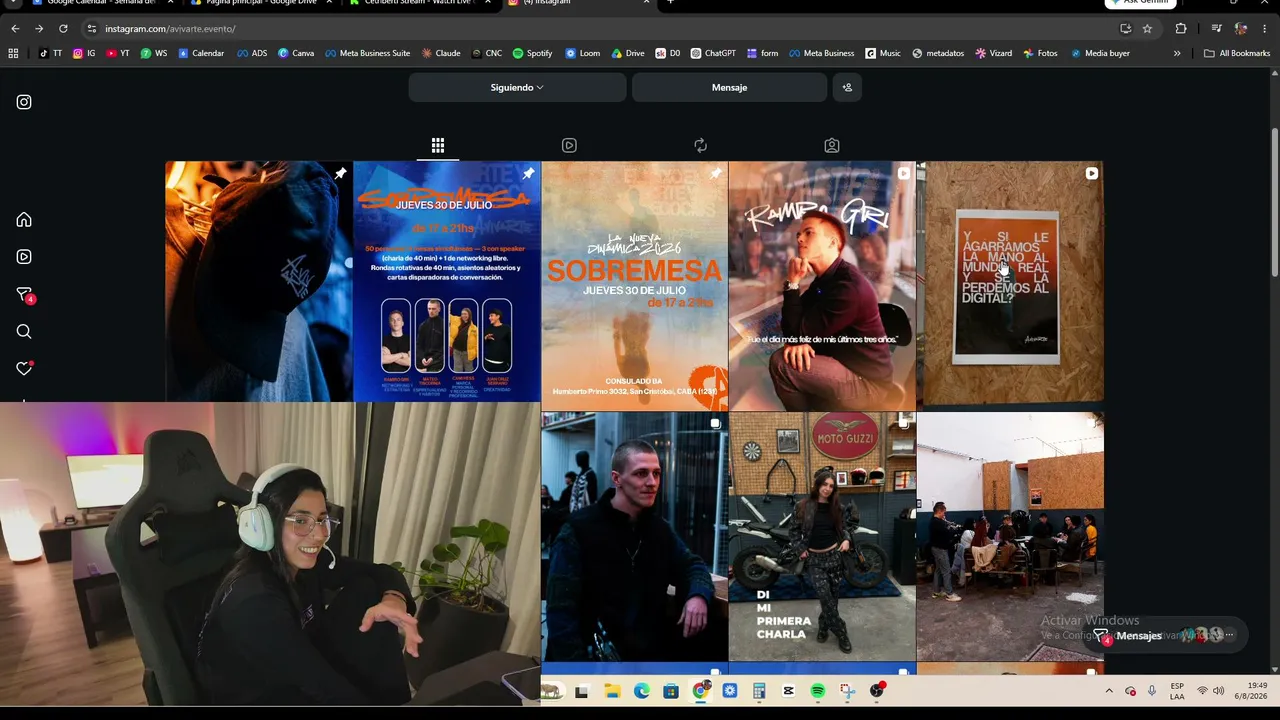Open the Spotify bookmark

tap(532, 53)
